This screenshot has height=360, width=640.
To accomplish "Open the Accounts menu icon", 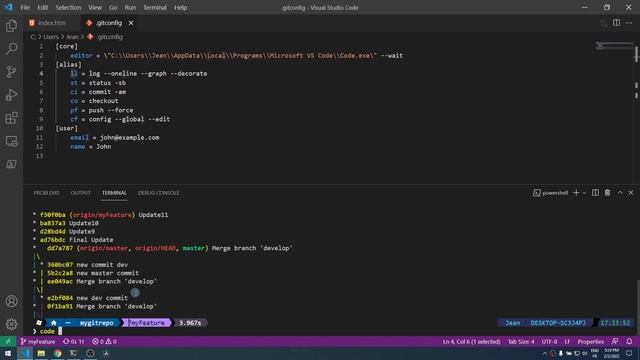I will point(11,301).
